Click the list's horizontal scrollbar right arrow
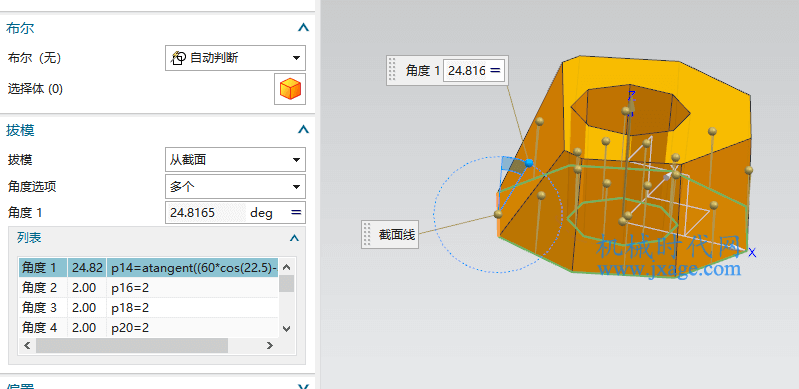This screenshot has height=389, width=799. point(270,345)
